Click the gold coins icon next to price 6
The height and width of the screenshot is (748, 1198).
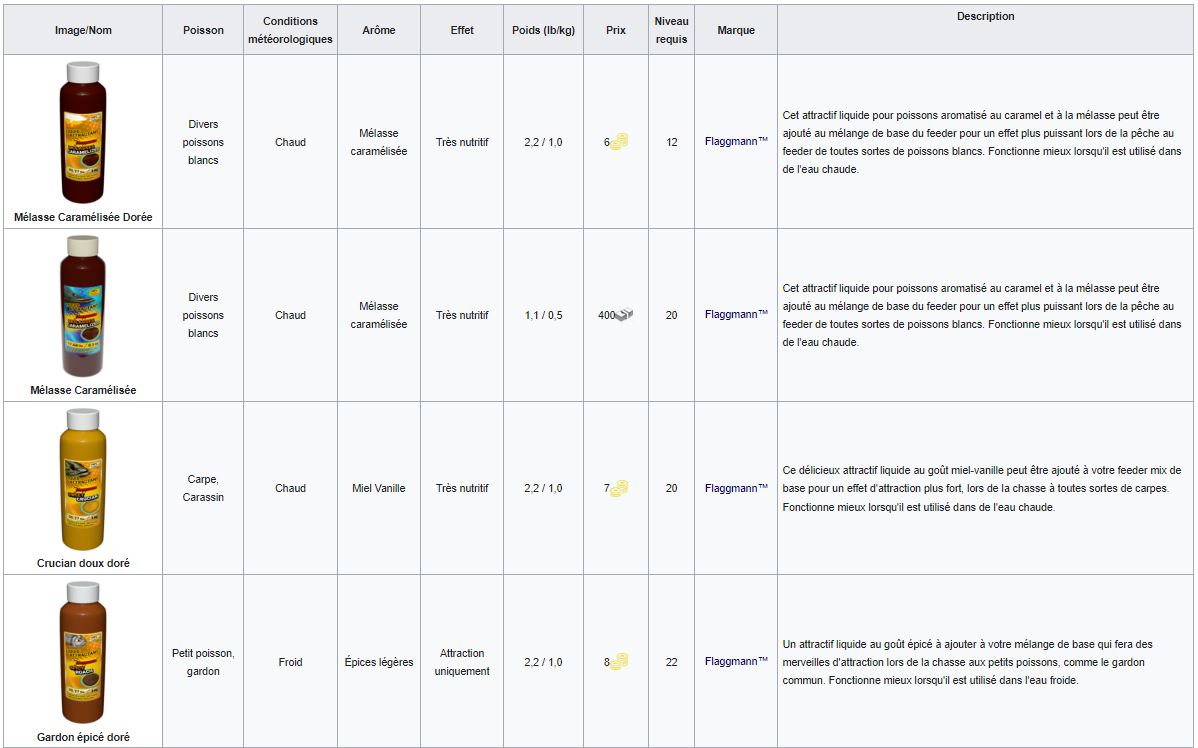(x=619, y=141)
